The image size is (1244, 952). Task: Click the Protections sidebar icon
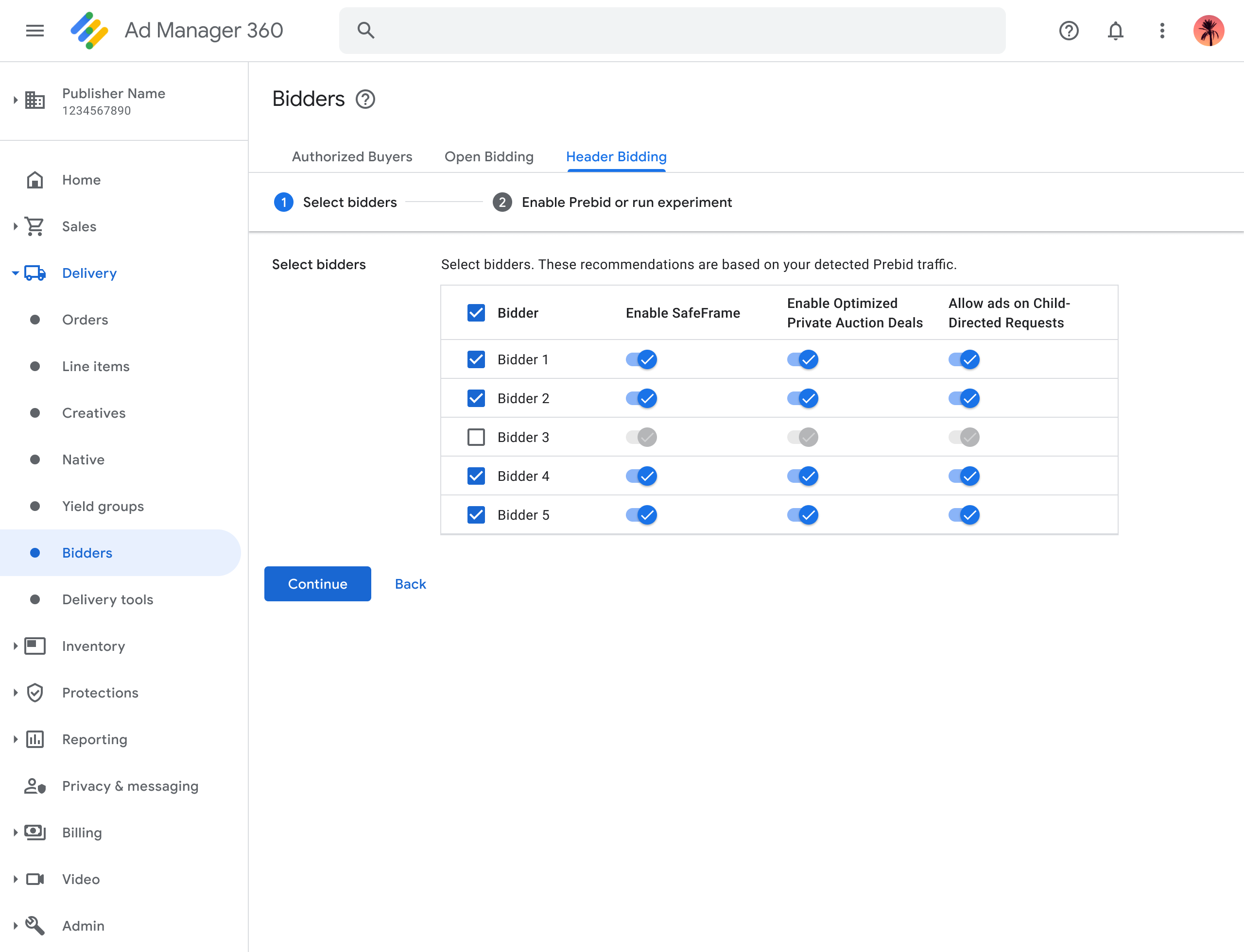coord(34,692)
